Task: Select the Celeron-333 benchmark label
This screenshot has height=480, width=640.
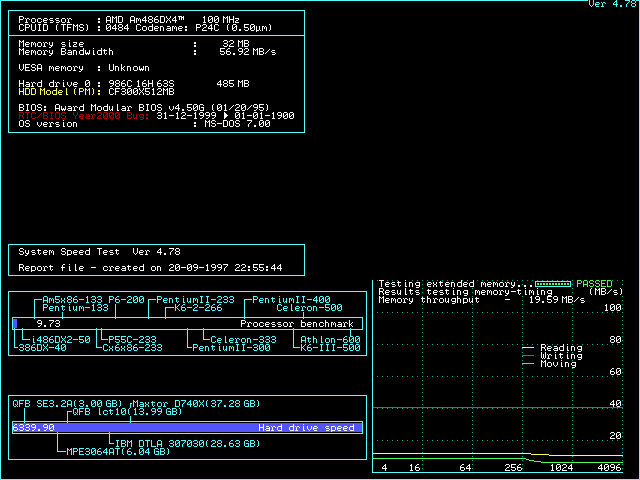Action: click(x=240, y=339)
